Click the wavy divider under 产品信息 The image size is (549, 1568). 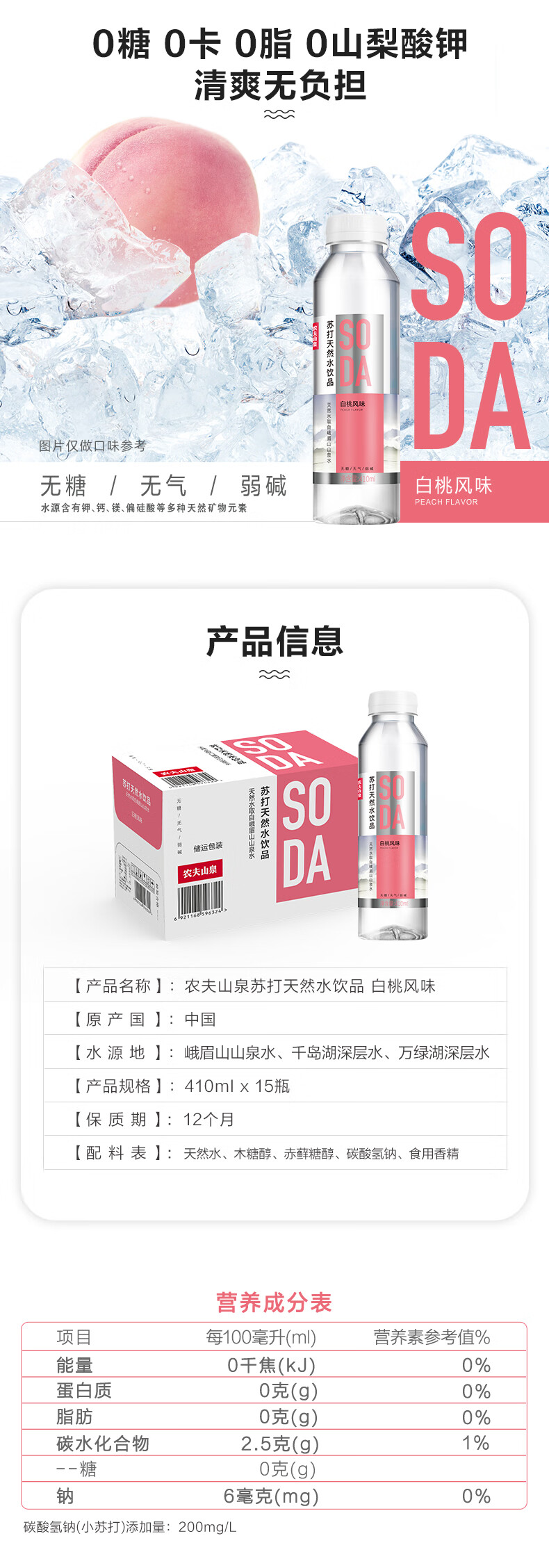[x=274, y=674]
